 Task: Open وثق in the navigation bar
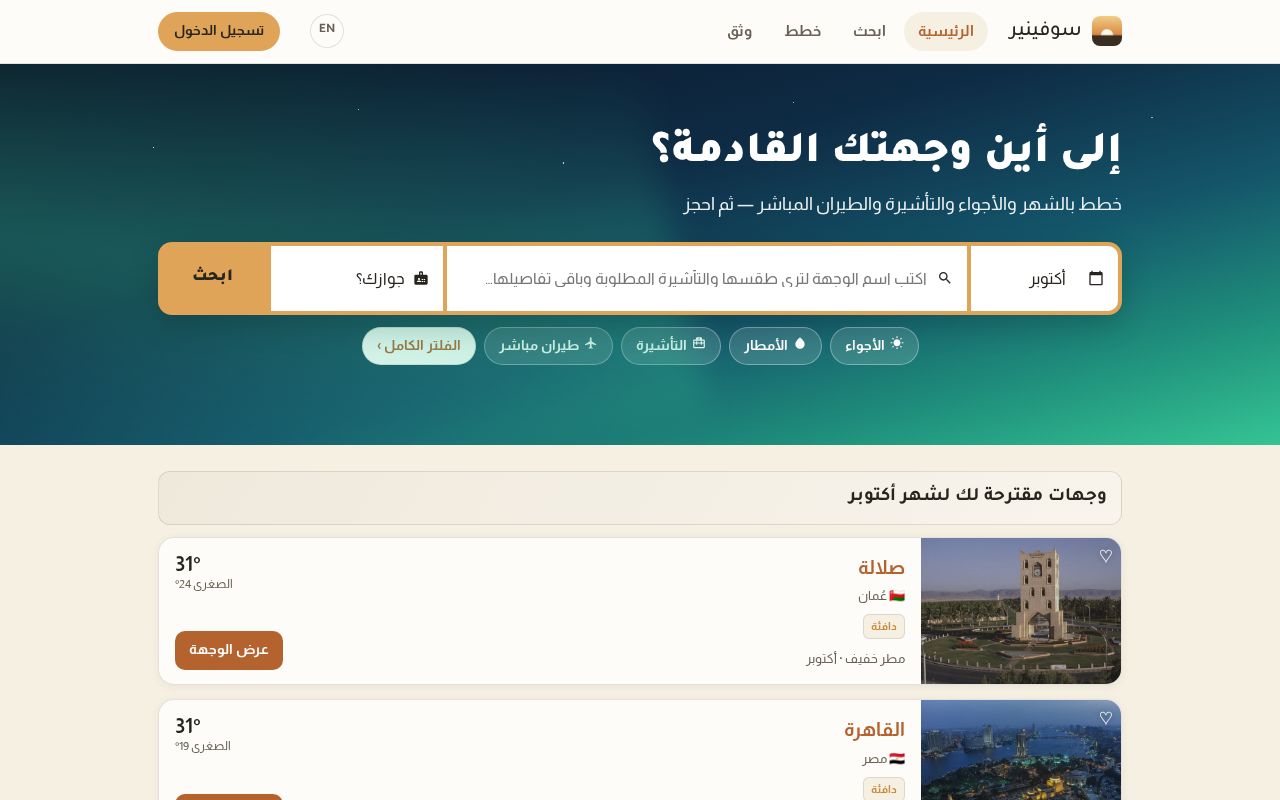(740, 31)
